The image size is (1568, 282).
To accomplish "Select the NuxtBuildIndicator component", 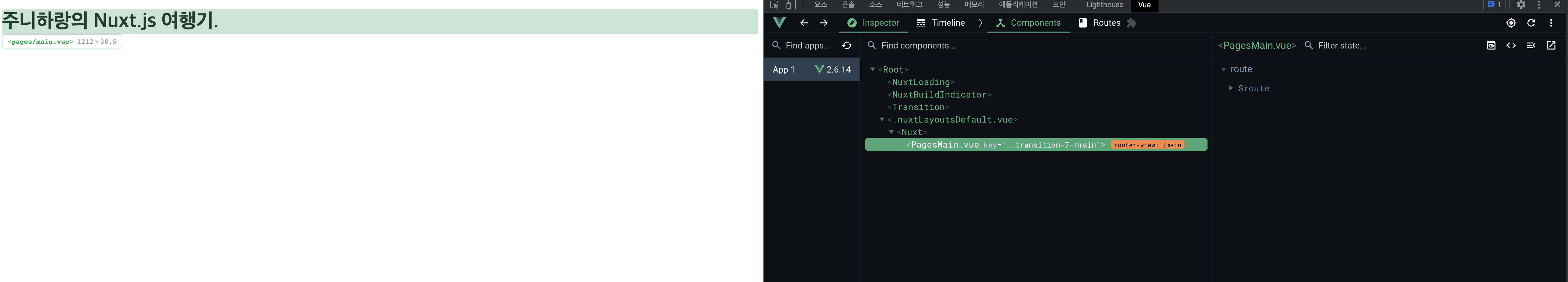I will [939, 95].
